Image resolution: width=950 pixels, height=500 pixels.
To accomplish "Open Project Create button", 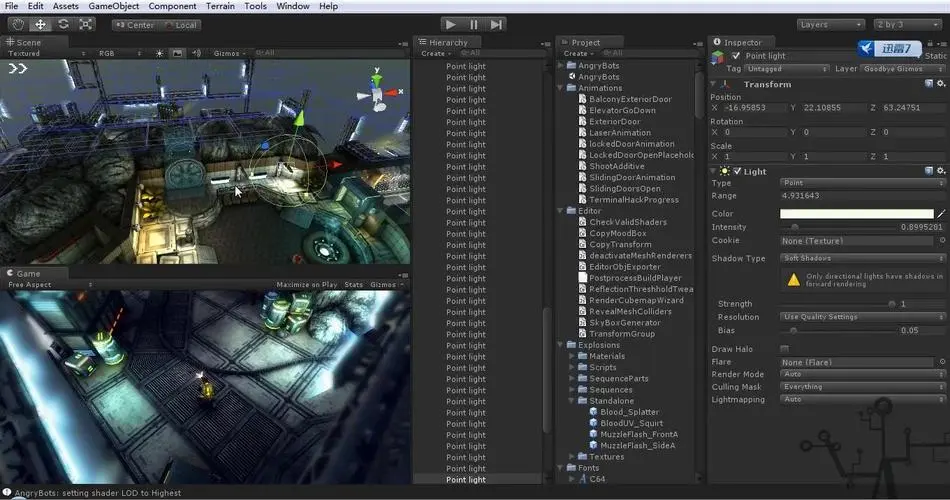I will tap(578, 53).
